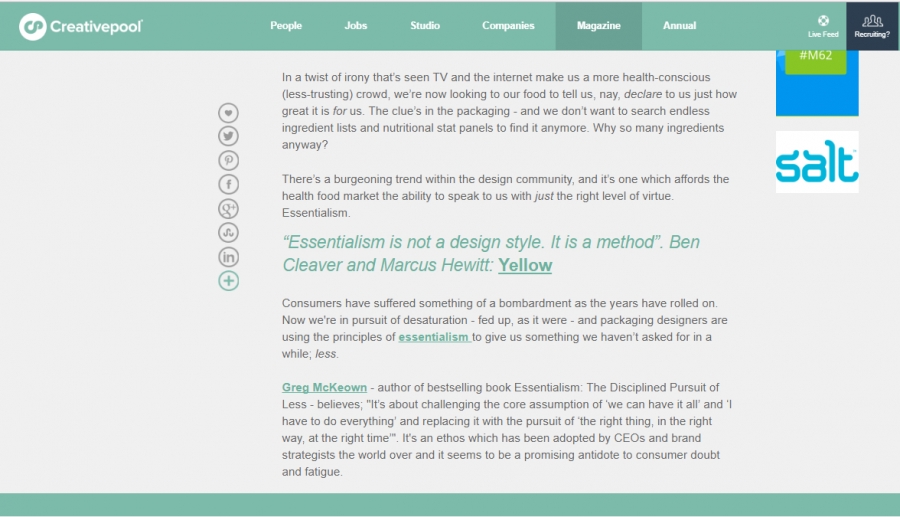Share article on Facebook
Image resolution: width=900 pixels, height=517 pixels.
click(229, 185)
